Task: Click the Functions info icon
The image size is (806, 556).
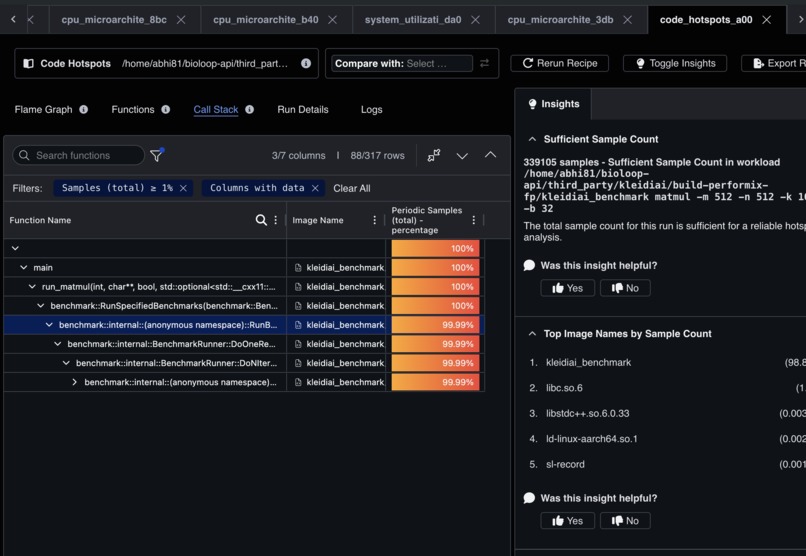Action: pos(166,109)
